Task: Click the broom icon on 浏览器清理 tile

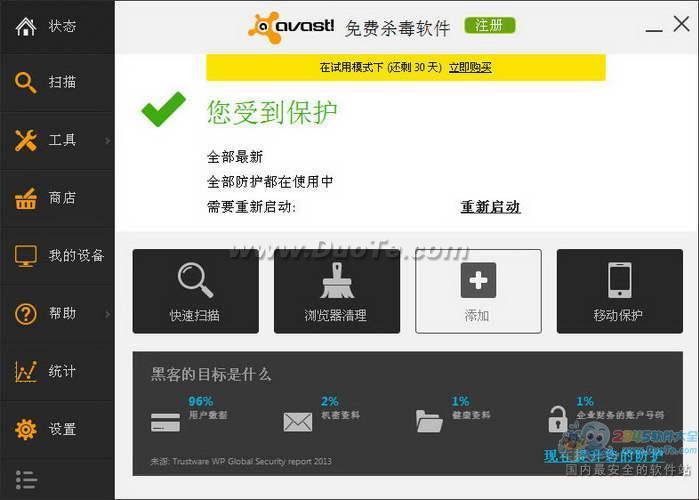Action: tap(337, 280)
